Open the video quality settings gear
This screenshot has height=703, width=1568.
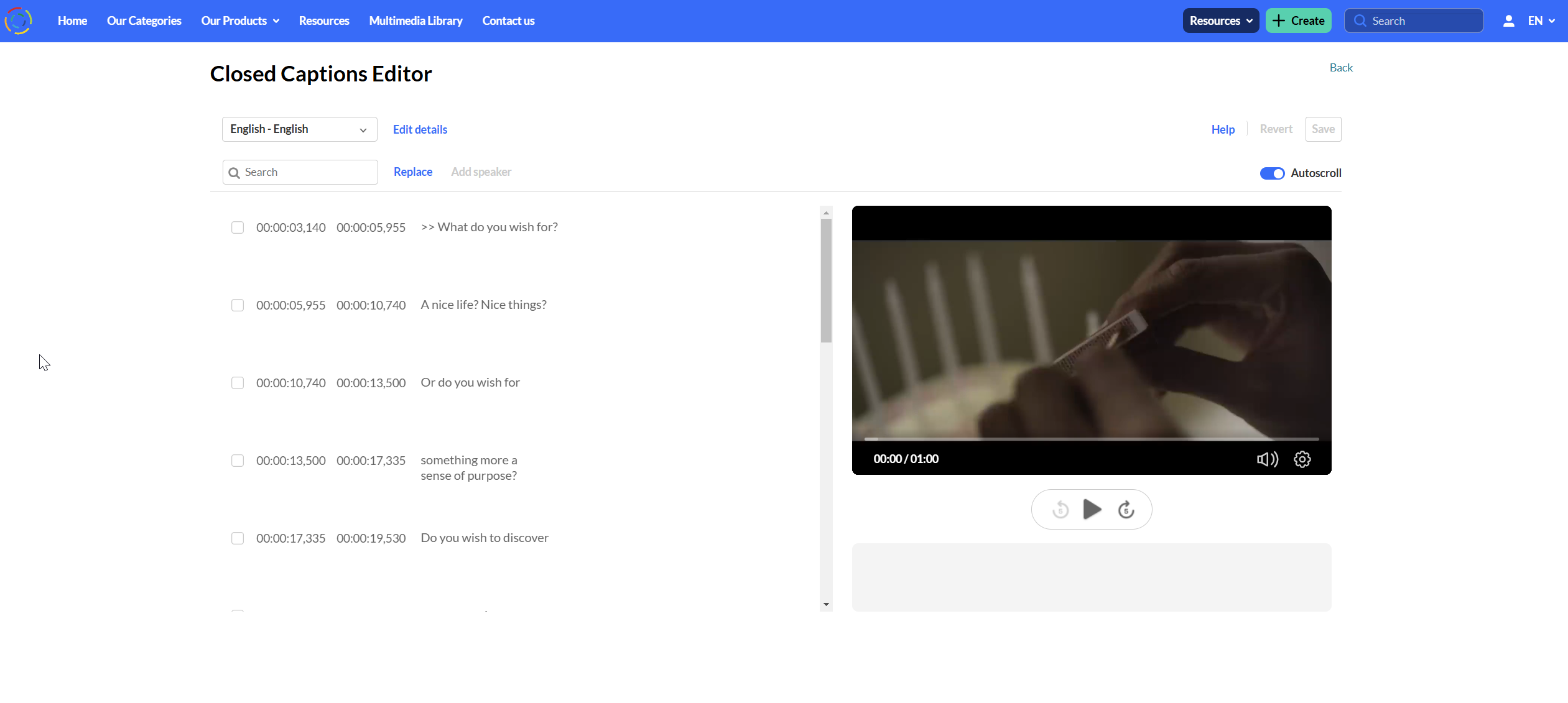(1302, 459)
